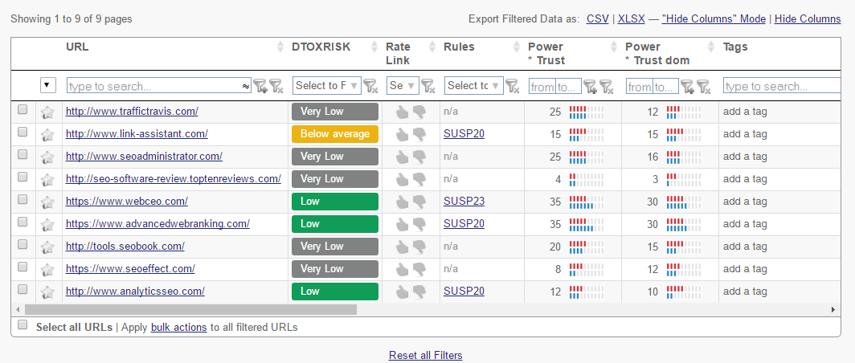Open the selection dropdown arrow box
This screenshot has height=363, width=855.
click(48, 86)
